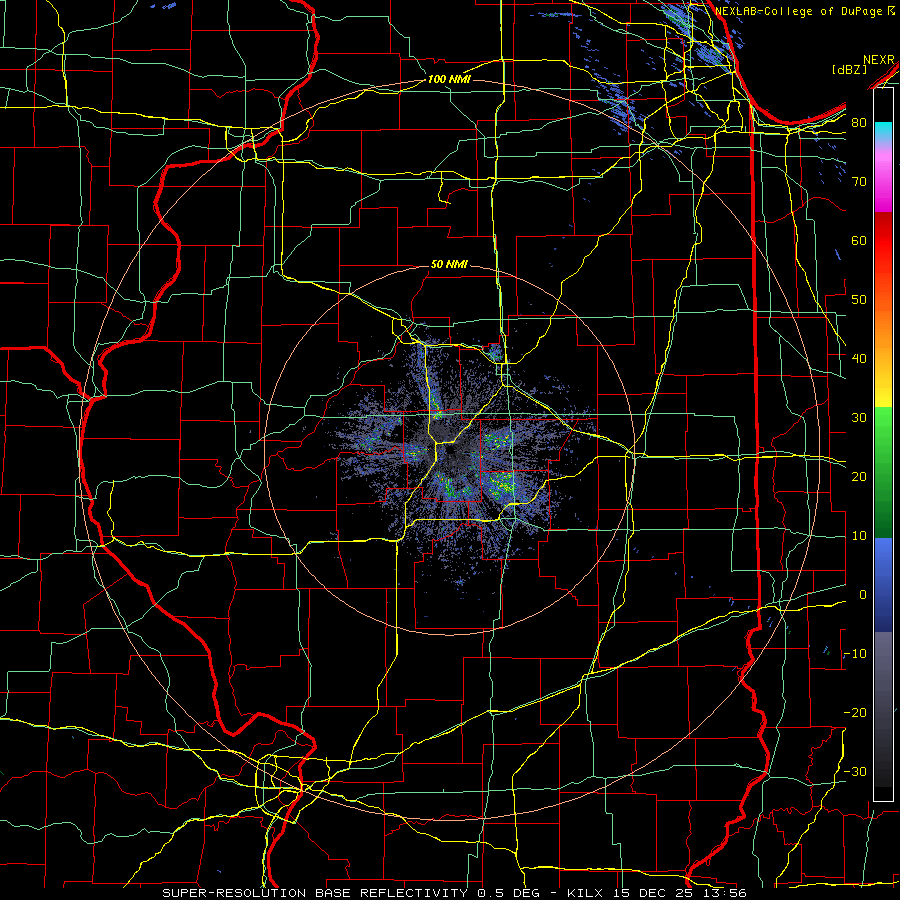This screenshot has width=900, height=900.
Task: Click the 20 dBZ scale value
Action: [x=859, y=477]
